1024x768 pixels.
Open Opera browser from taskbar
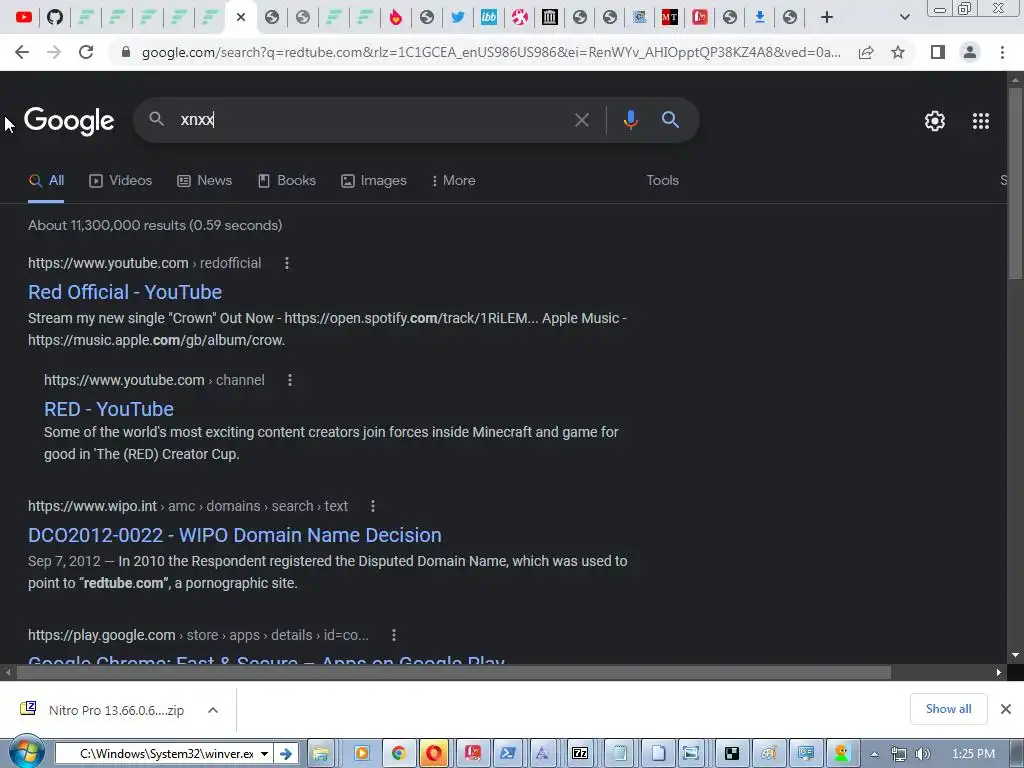click(434, 754)
